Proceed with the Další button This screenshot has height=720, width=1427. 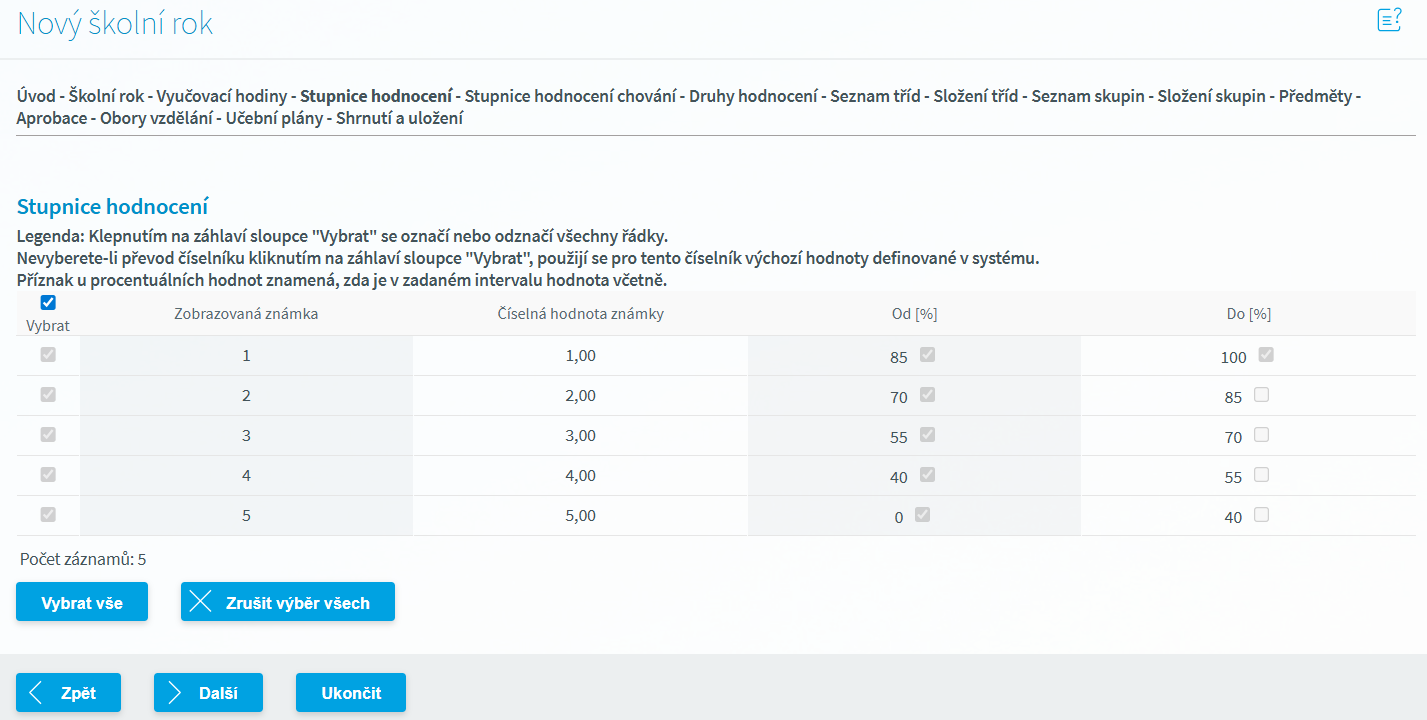tap(208, 692)
